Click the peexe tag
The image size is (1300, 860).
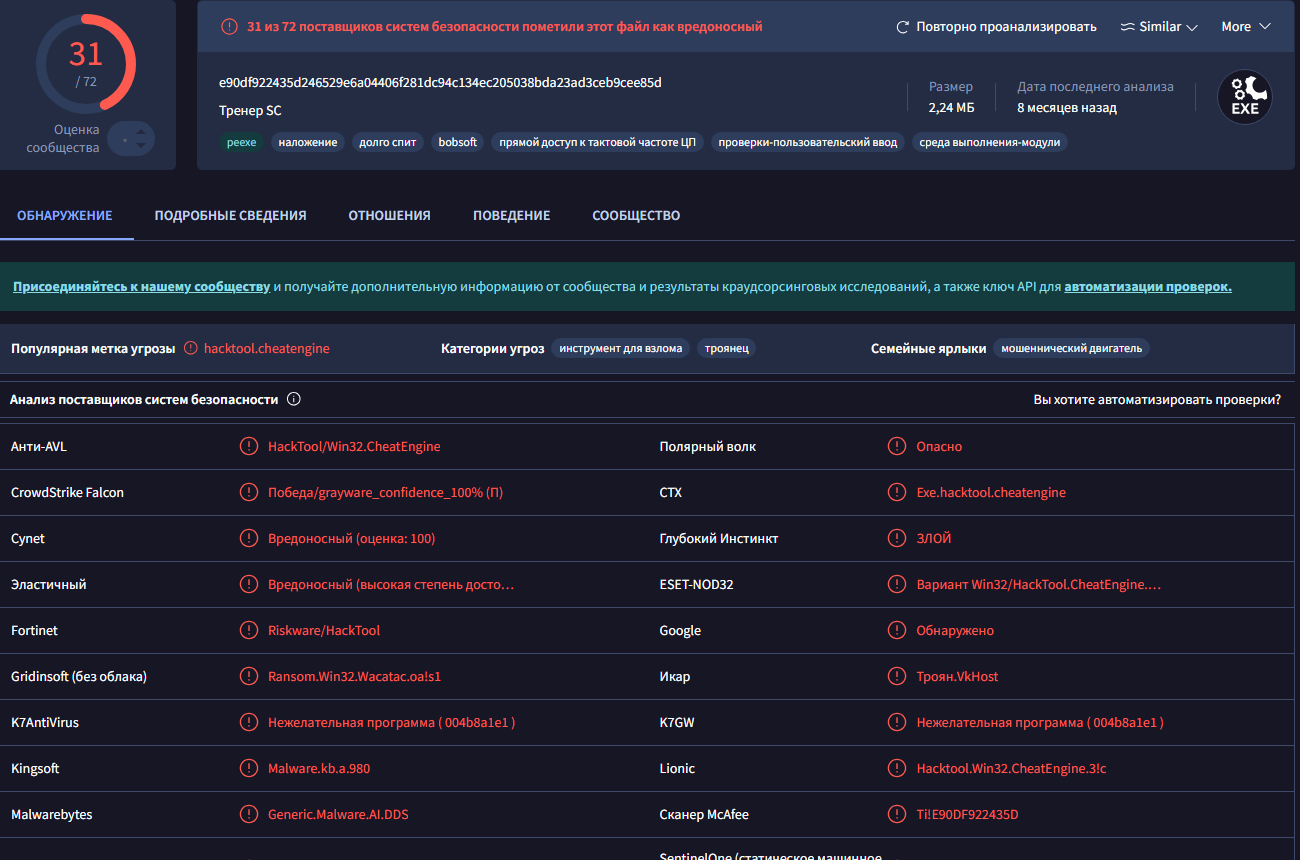241,142
